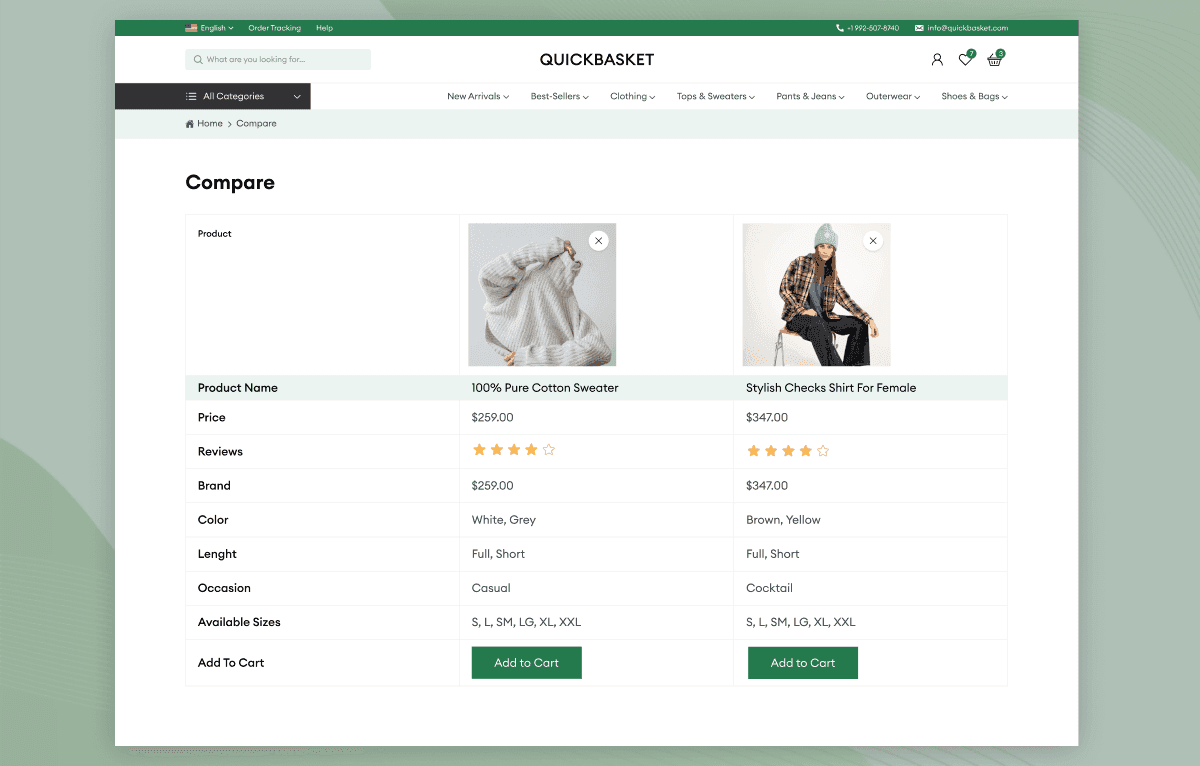
Task: Rate the Cotton Sweater's empty fifth star
Action: point(548,450)
